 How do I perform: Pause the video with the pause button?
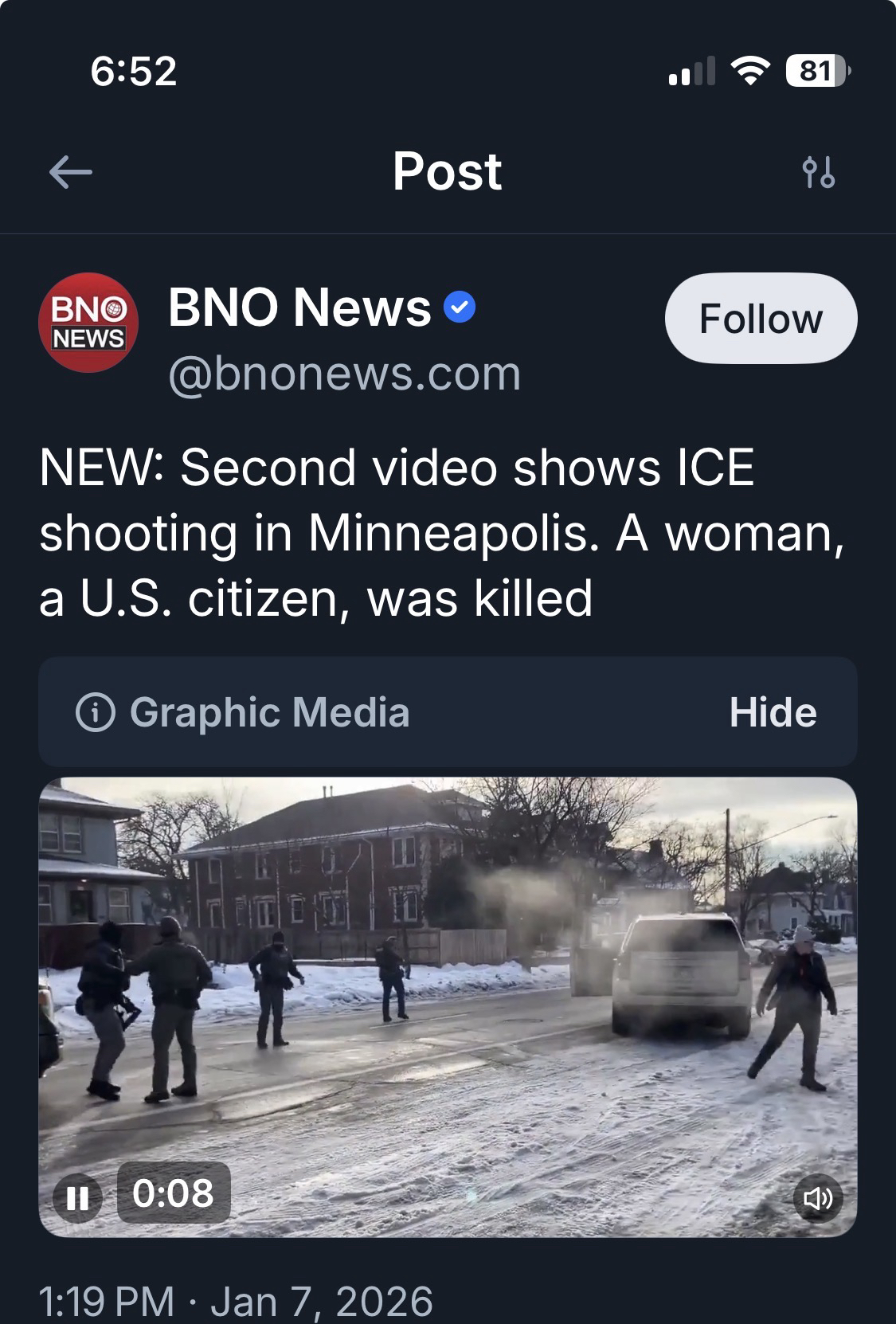(x=77, y=1198)
